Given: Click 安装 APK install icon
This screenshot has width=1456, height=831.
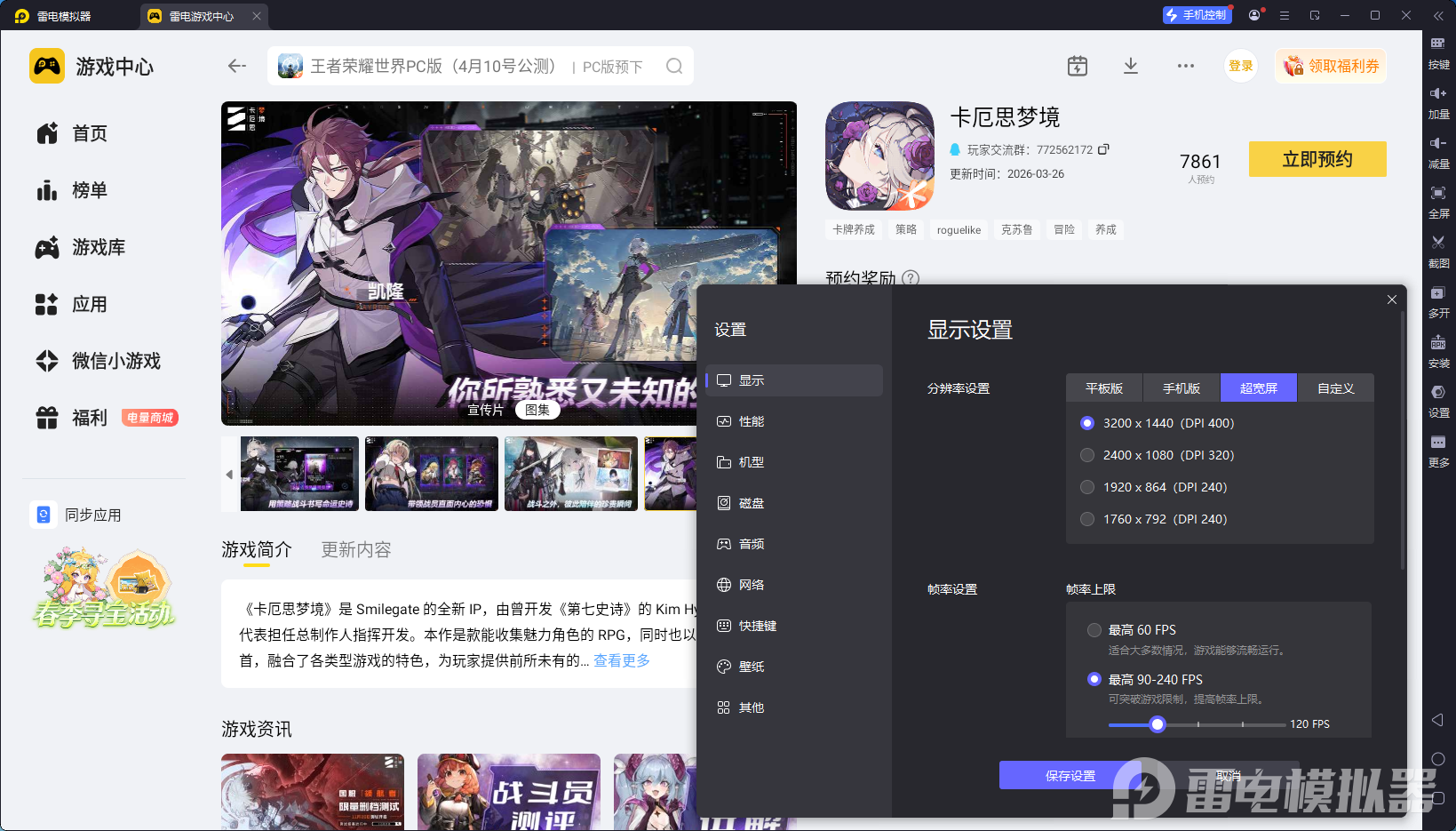Looking at the screenshot, I should click(x=1438, y=352).
